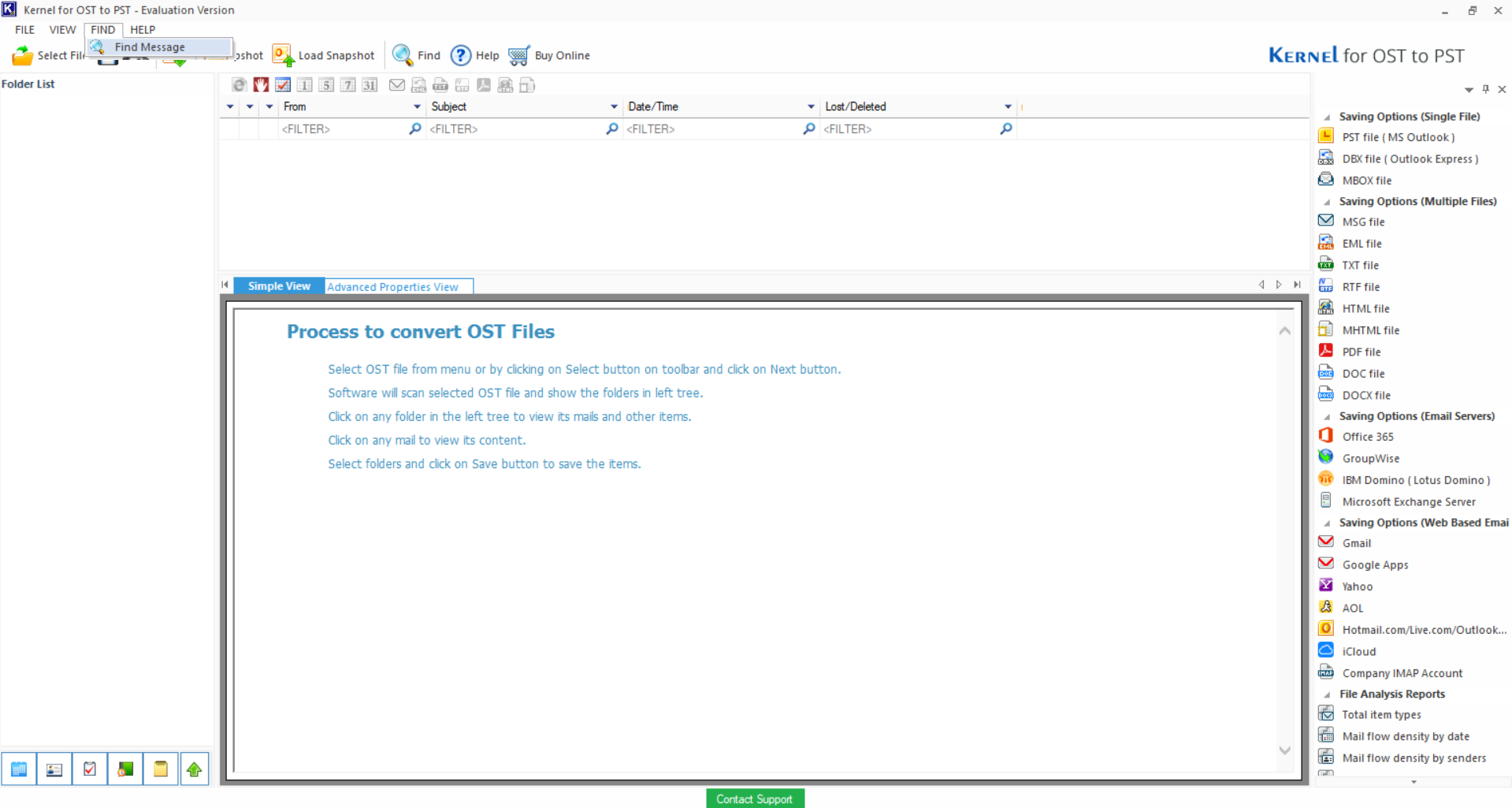Click the envelope MSG save icon

pyautogui.click(x=397, y=85)
